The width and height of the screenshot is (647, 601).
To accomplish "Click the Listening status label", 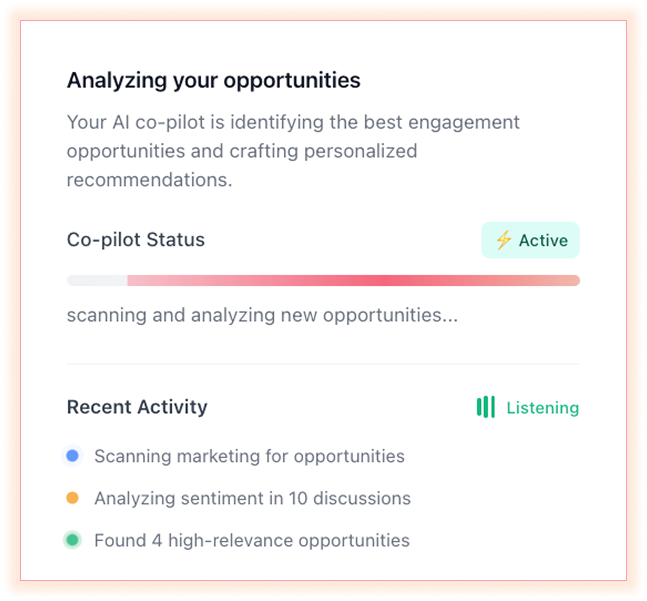I will [527, 407].
